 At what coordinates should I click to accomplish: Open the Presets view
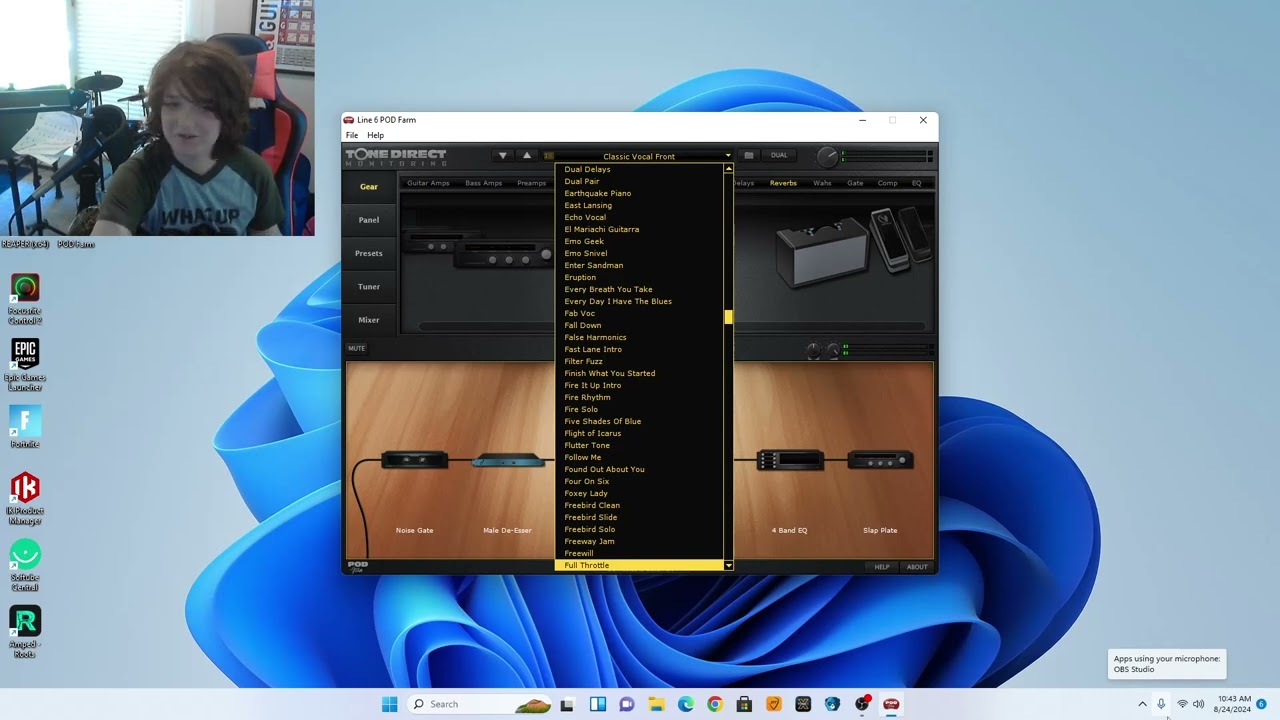click(369, 253)
